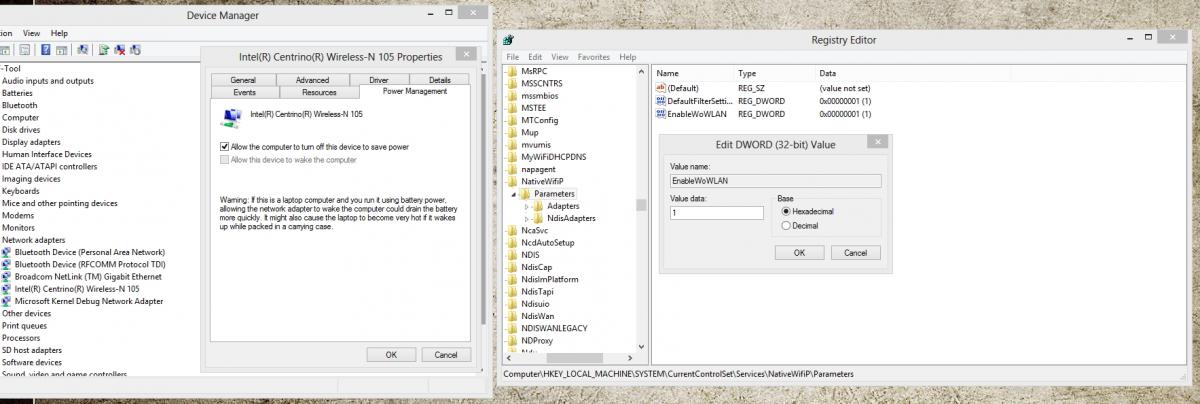
Task: Click Scan for hardware changes toolbar icon
Action: [84, 49]
